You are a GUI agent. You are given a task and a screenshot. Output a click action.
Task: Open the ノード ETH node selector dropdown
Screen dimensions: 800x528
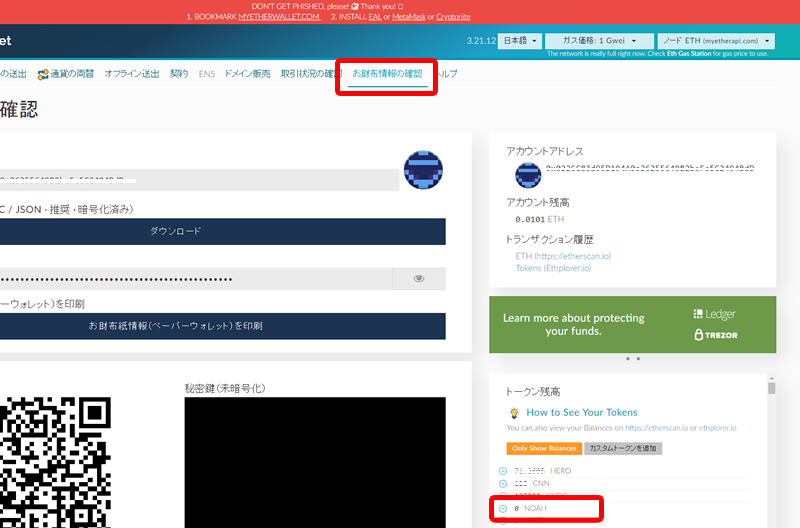click(716, 41)
